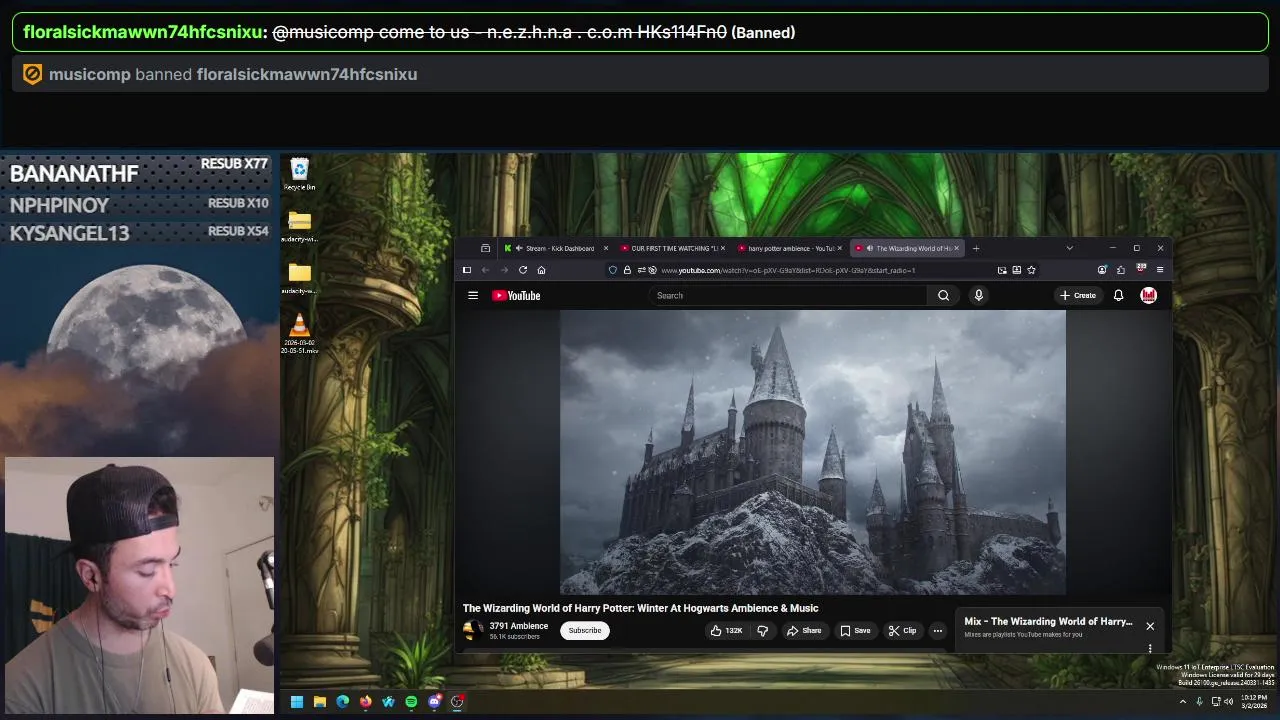This screenshot has width=1280, height=720.
Task: Open the Recycle Bin desktop icon
Action: [299, 174]
